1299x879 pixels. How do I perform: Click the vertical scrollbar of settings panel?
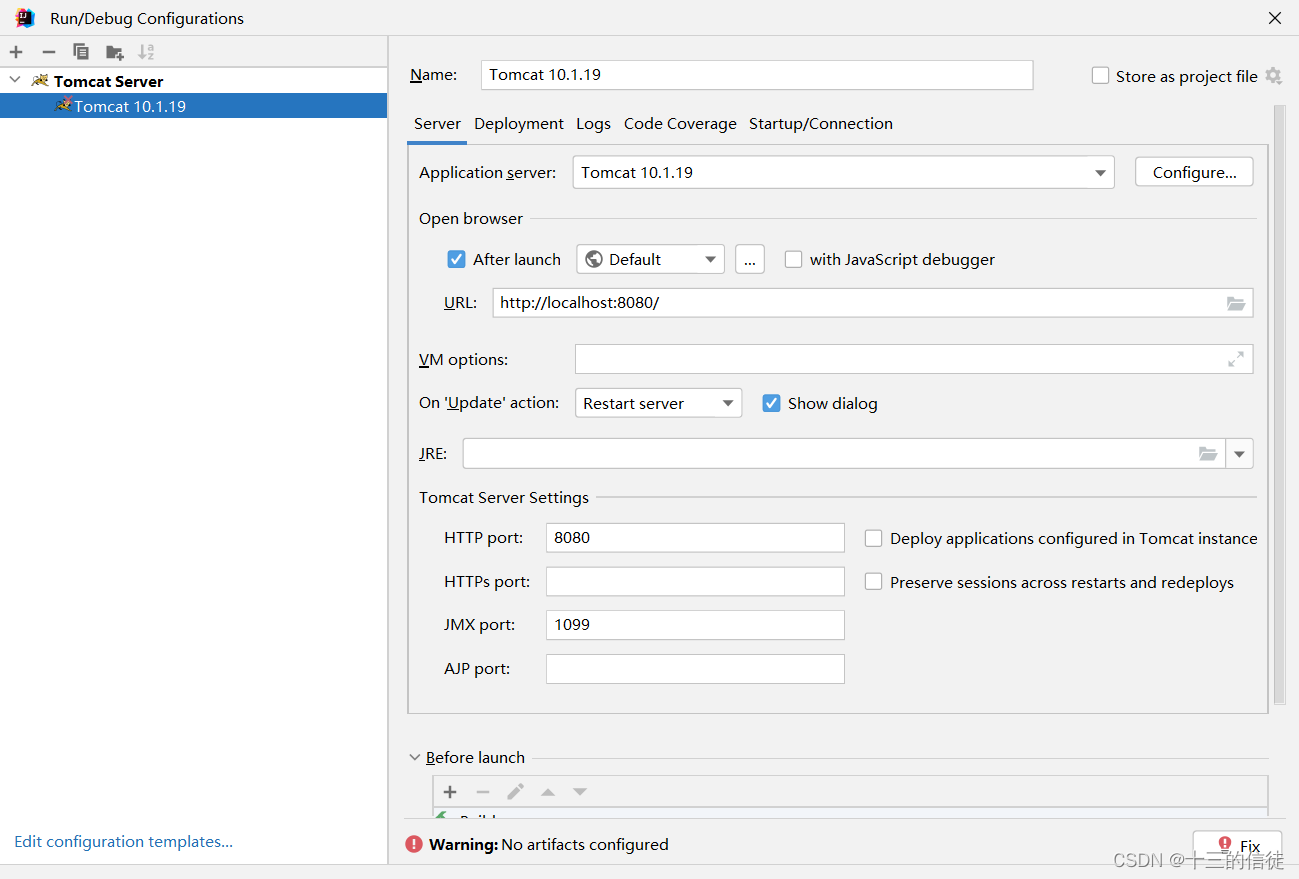click(x=1279, y=405)
